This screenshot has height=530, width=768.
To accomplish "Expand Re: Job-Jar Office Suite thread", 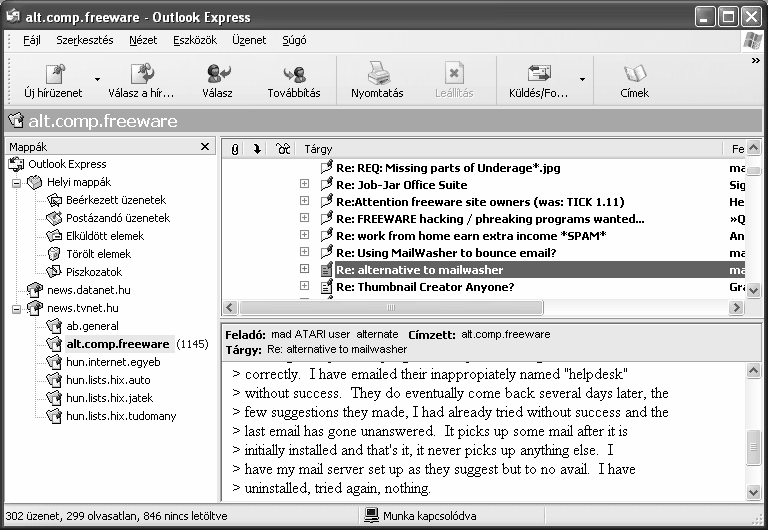I will (304, 184).
